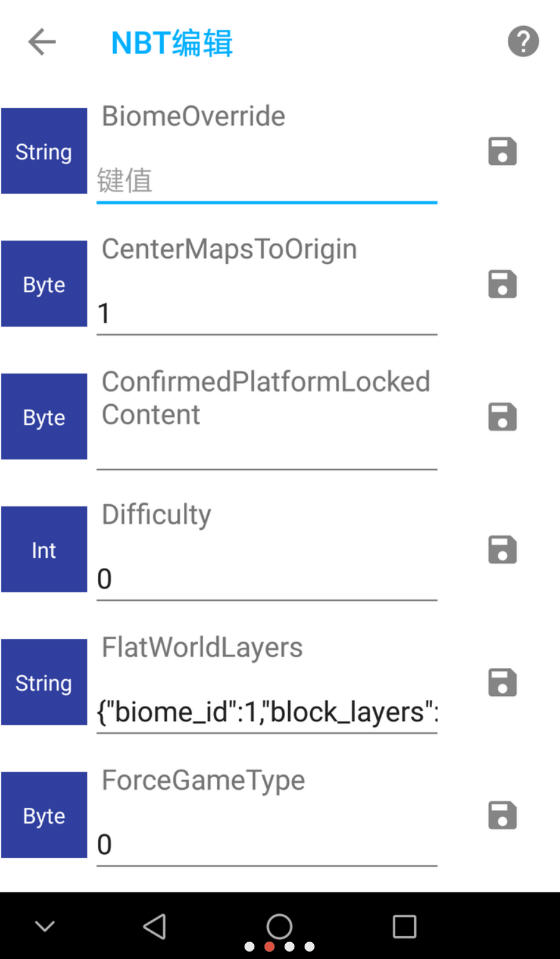560x959 pixels.
Task: Edit the ForceGameType value field
Action: [x=267, y=845]
